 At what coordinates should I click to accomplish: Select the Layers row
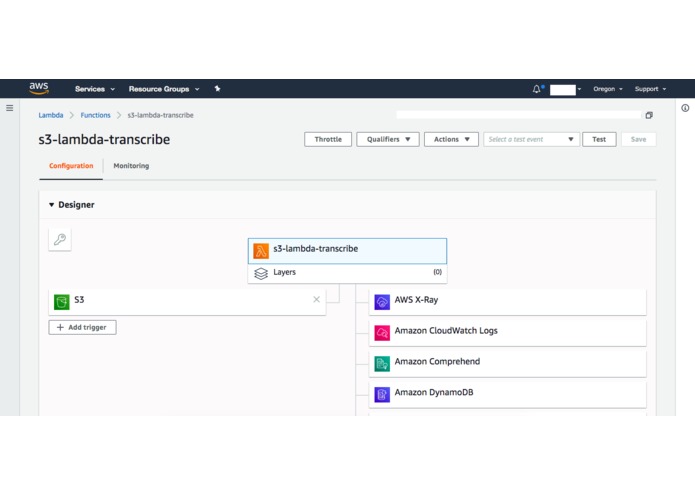click(x=347, y=273)
